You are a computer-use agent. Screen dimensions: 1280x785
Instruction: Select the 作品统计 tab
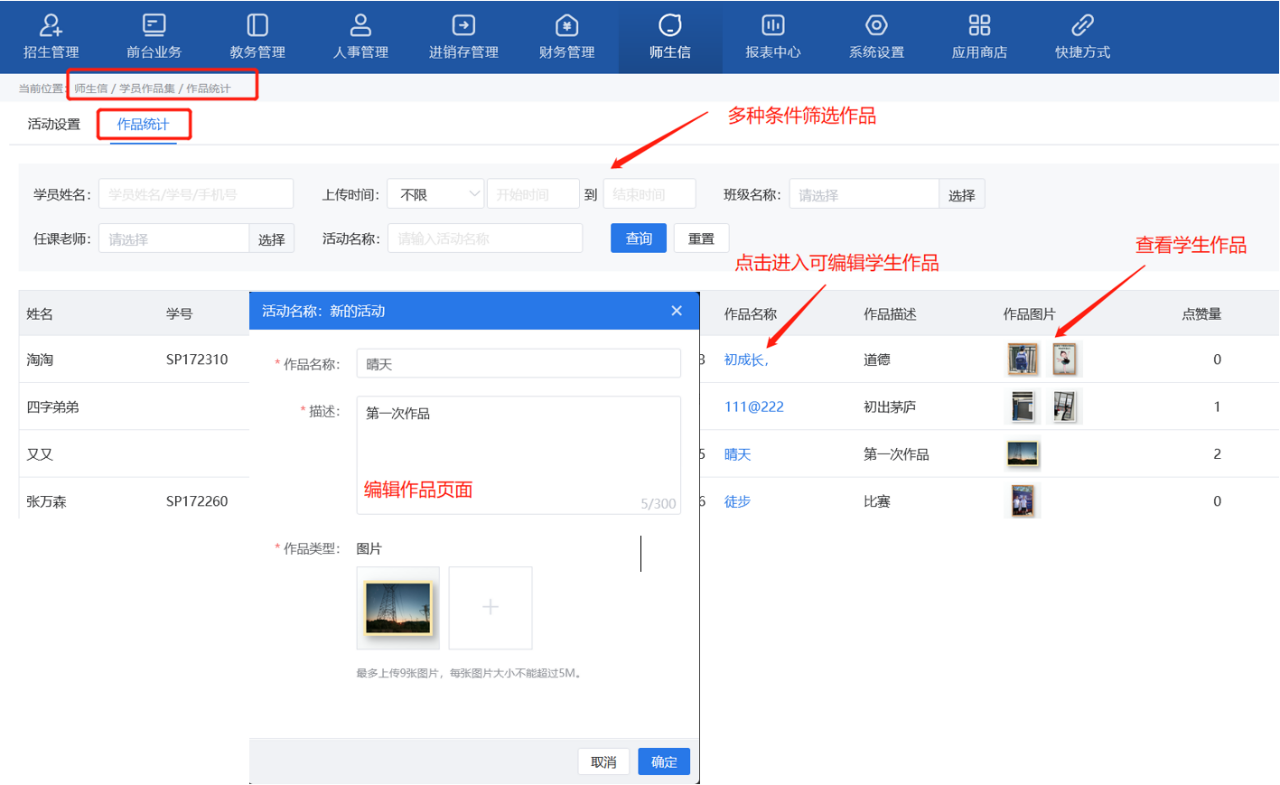[x=143, y=125]
